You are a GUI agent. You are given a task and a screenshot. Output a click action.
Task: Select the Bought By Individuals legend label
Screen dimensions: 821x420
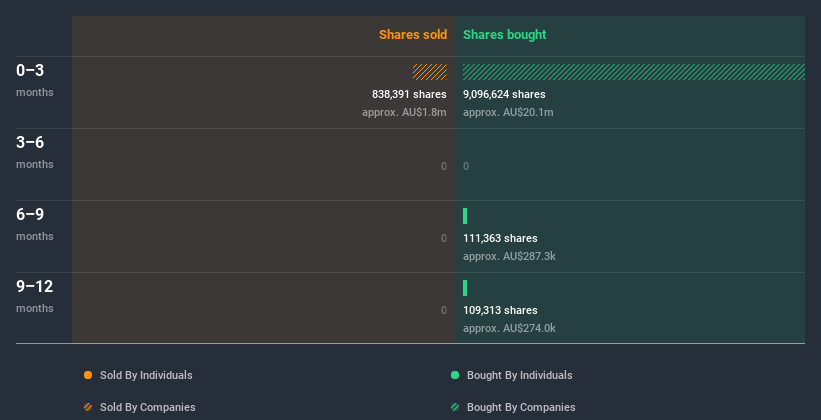tap(519, 375)
